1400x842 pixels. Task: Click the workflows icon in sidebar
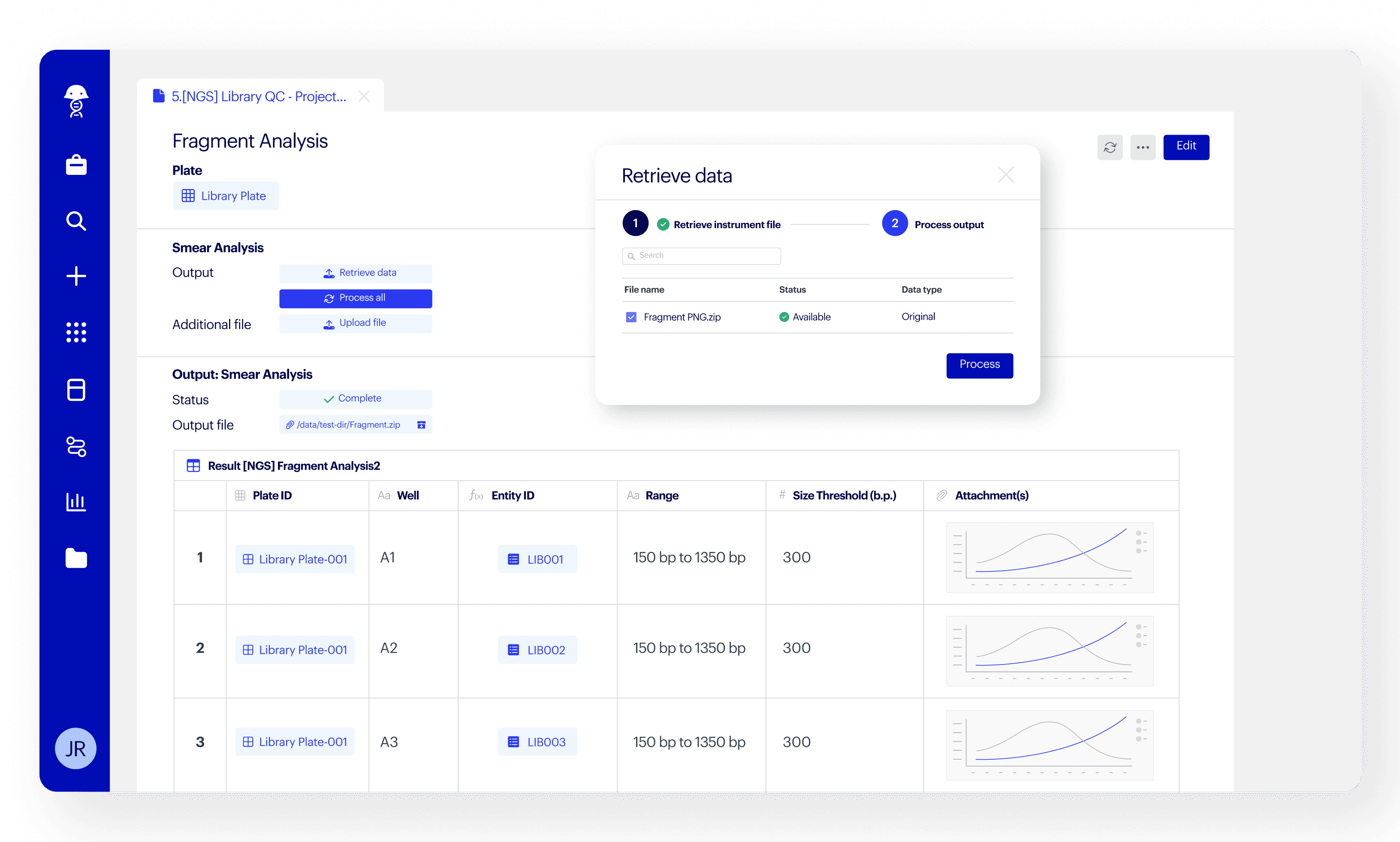[x=76, y=447]
